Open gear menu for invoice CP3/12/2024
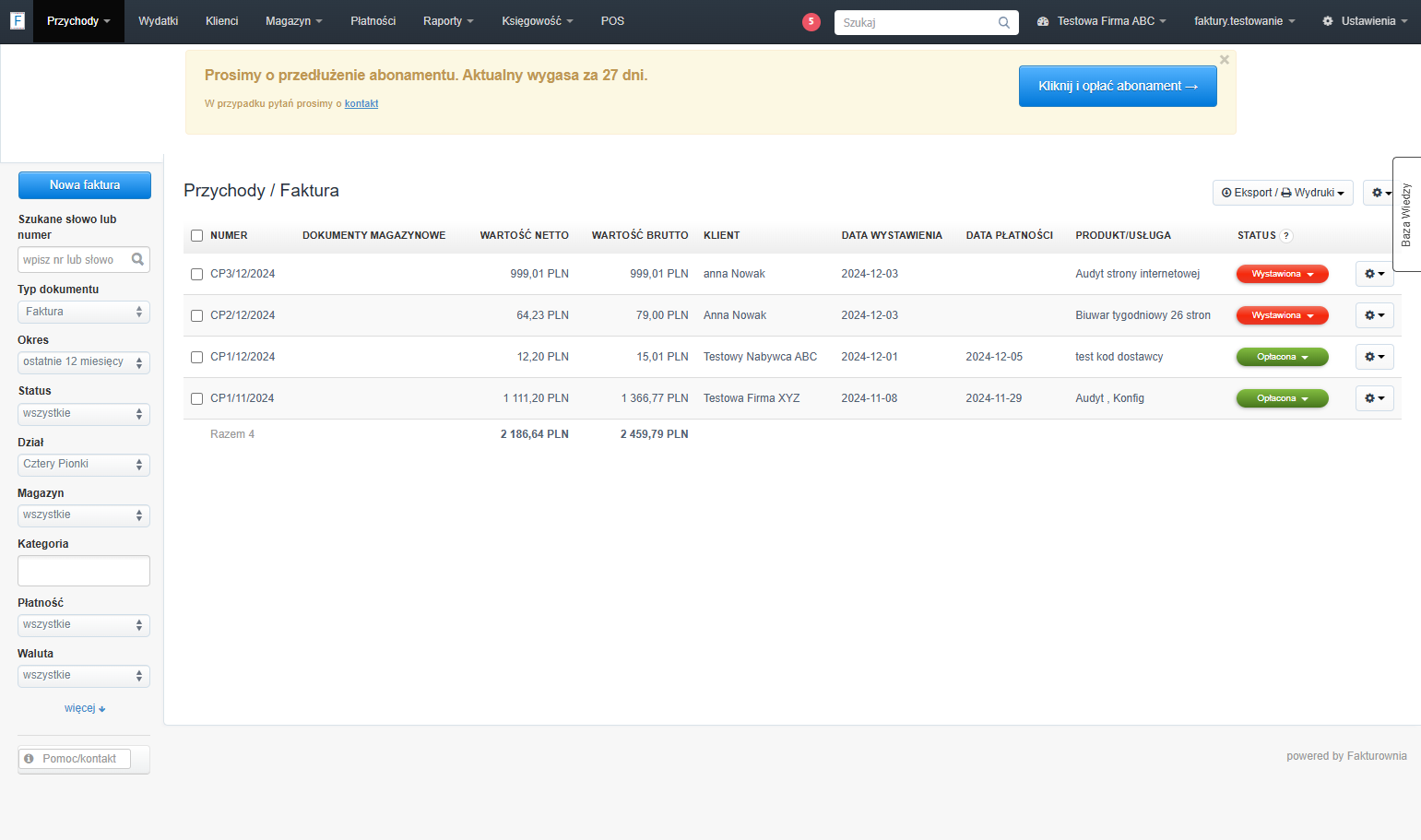The width and height of the screenshot is (1421, 840). 1374,274
